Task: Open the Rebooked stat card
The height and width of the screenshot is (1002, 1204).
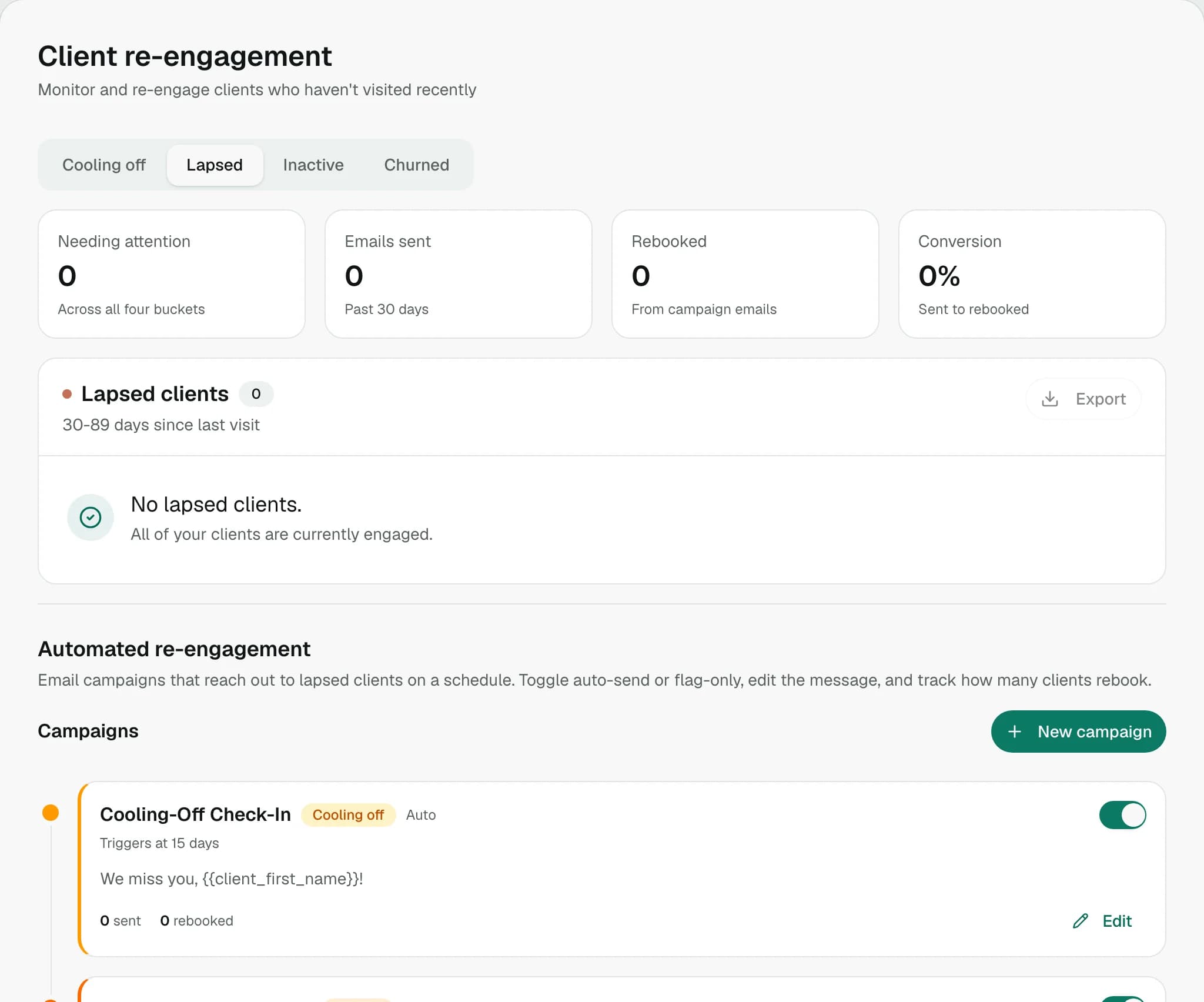Action: tap(745, 274)
